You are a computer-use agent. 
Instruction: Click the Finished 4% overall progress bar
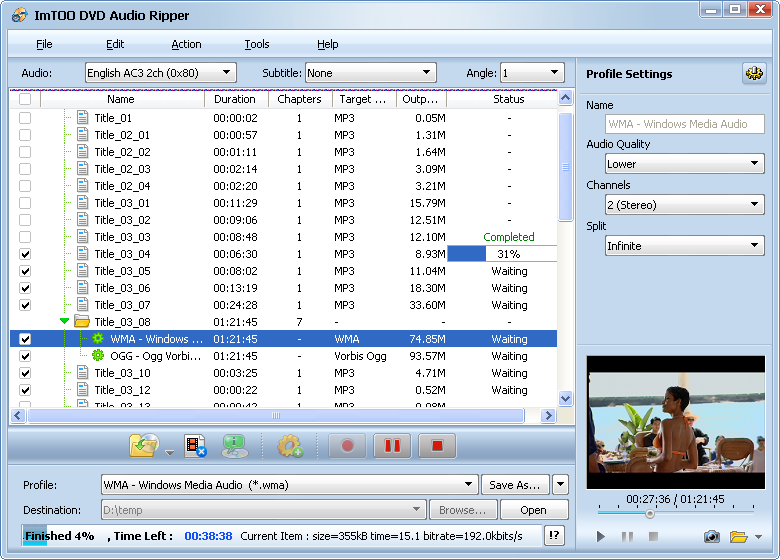click(281, 536)
